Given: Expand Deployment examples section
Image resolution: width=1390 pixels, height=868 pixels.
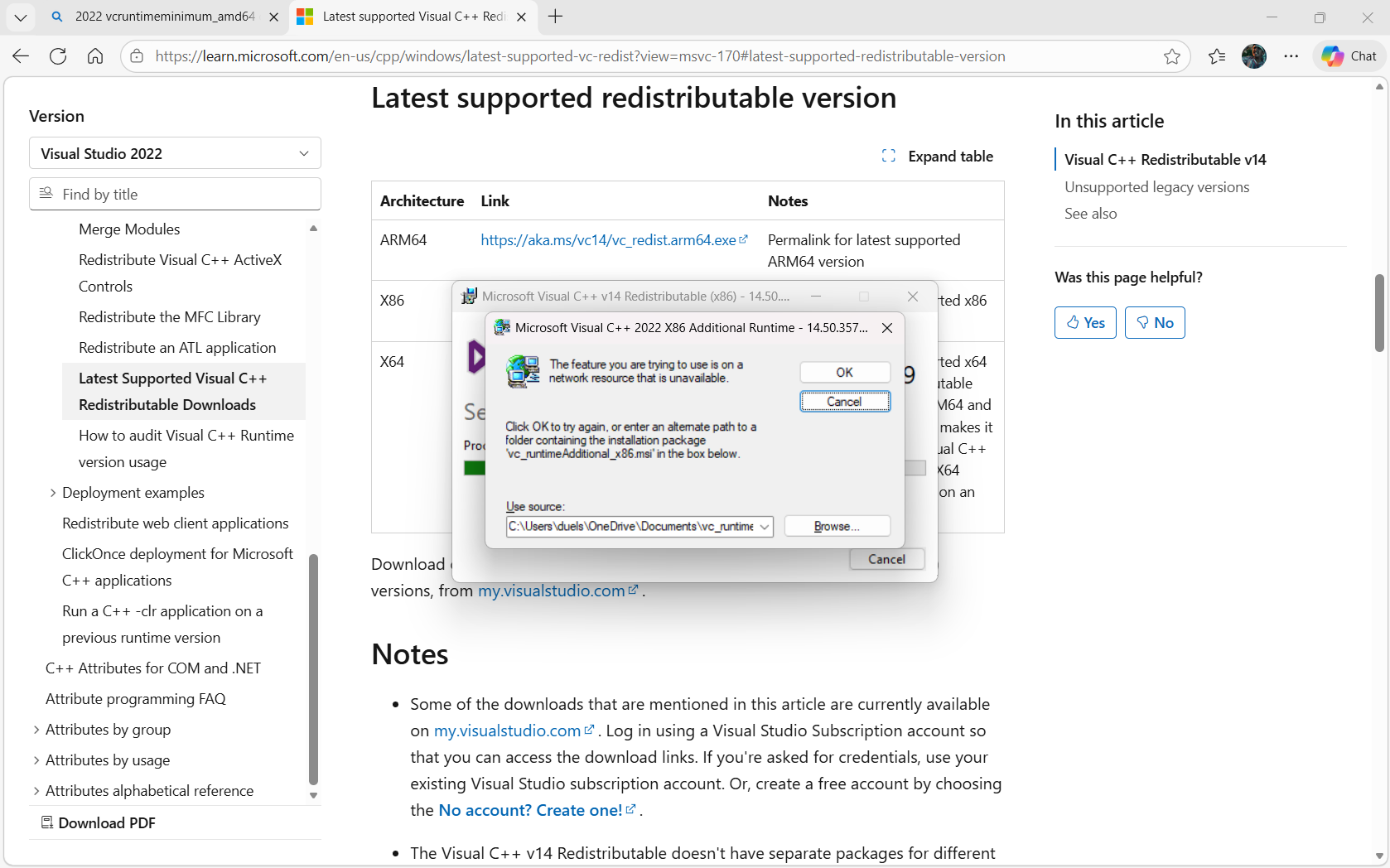Looking at the screenshot, I should click(x=133, y=493).
